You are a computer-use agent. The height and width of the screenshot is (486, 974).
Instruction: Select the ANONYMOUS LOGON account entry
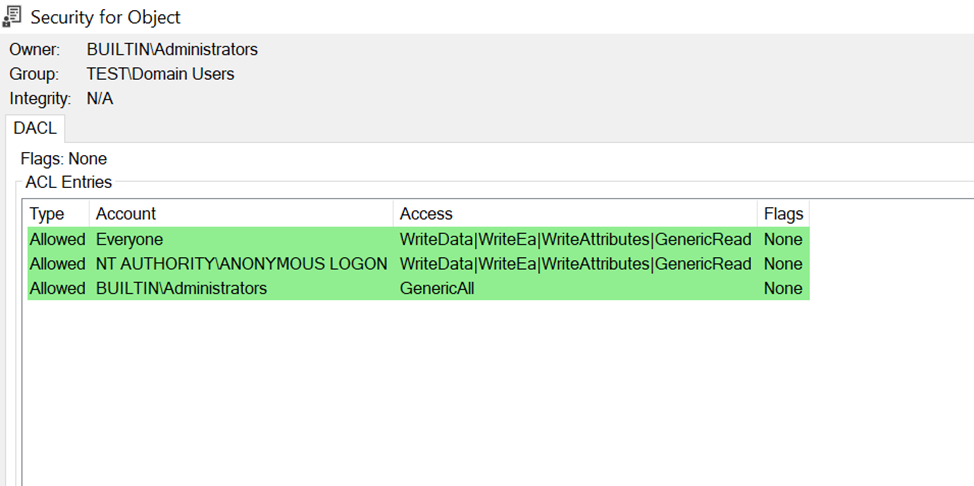[x=241, y=264]
